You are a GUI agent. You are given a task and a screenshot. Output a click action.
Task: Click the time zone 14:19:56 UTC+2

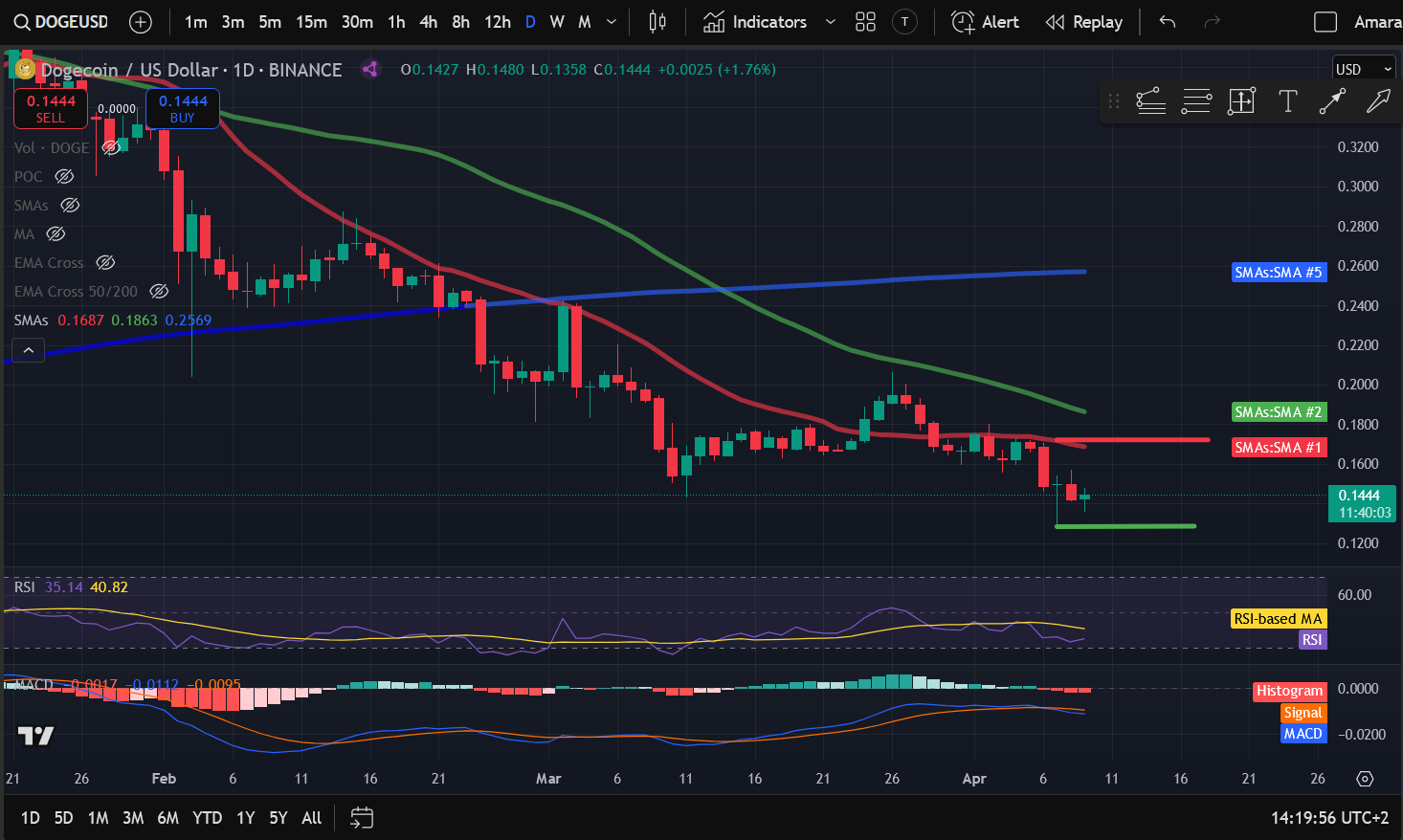(x=1329, y=818)
